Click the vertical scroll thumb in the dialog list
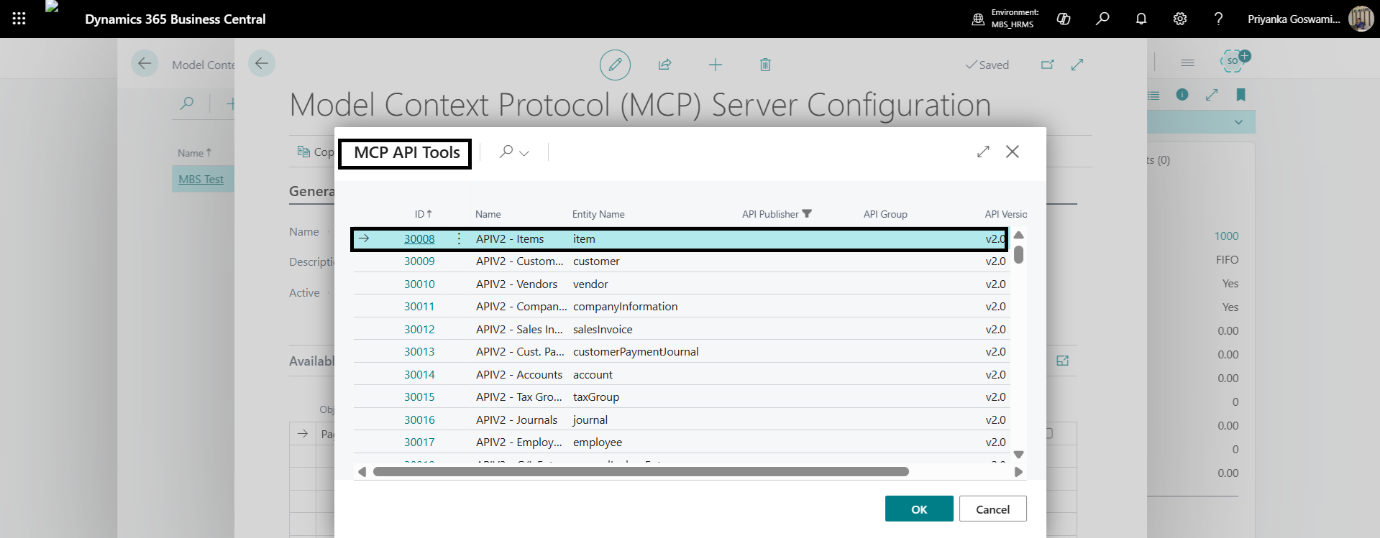This screenshot has height=538, width=1380. (1018, 254)
